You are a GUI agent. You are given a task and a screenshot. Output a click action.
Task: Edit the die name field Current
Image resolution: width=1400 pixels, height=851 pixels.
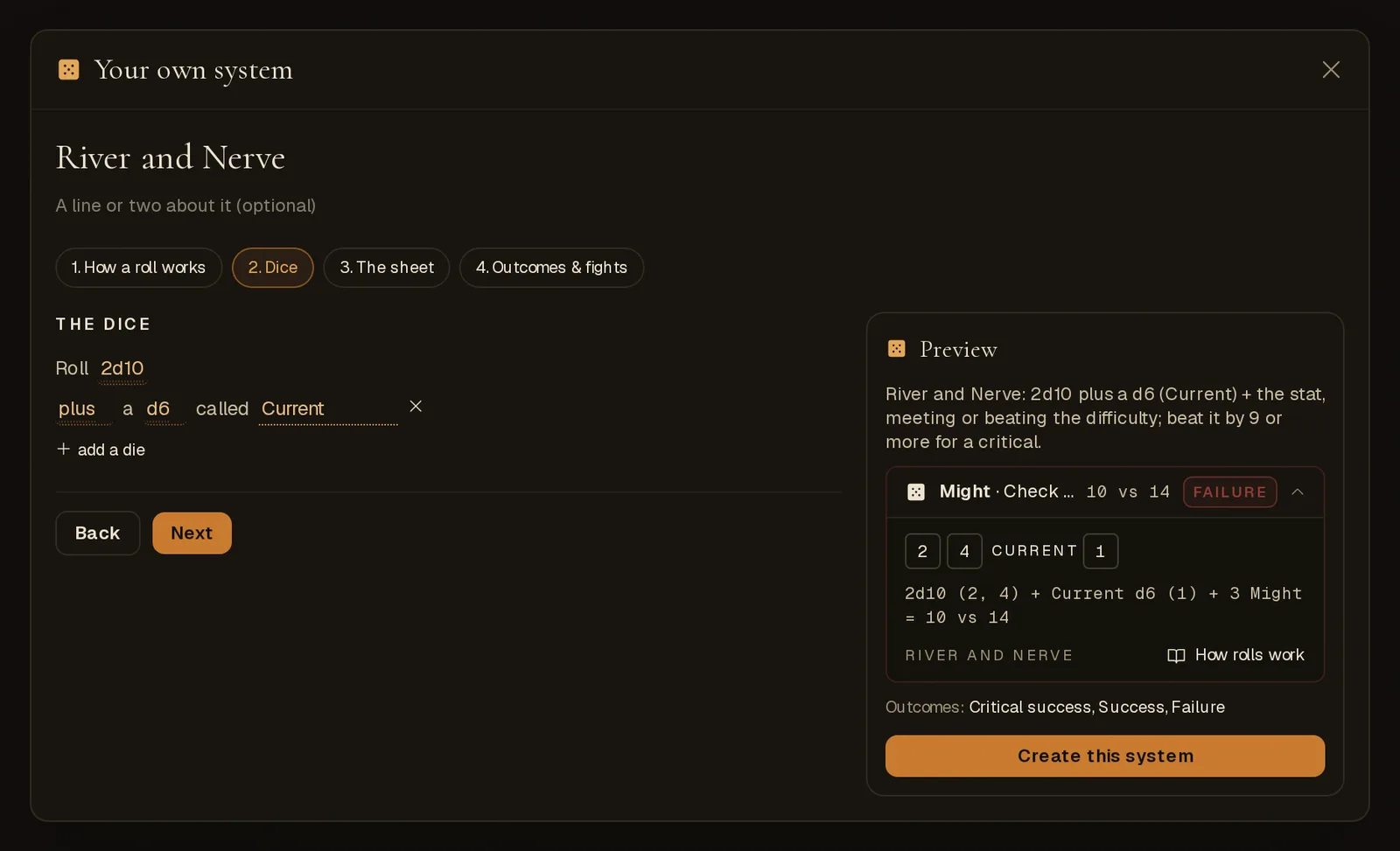328,408
